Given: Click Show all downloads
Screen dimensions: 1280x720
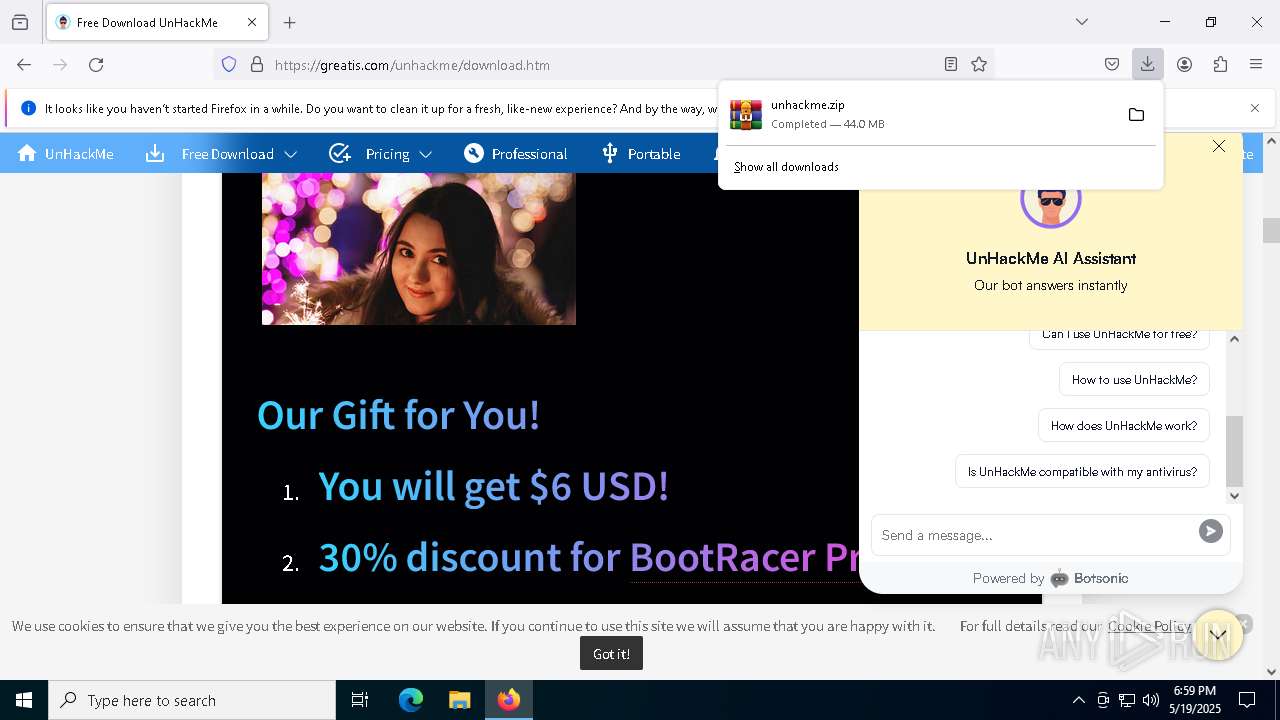Looking at the screenshot, I should (x=786, y=167).
